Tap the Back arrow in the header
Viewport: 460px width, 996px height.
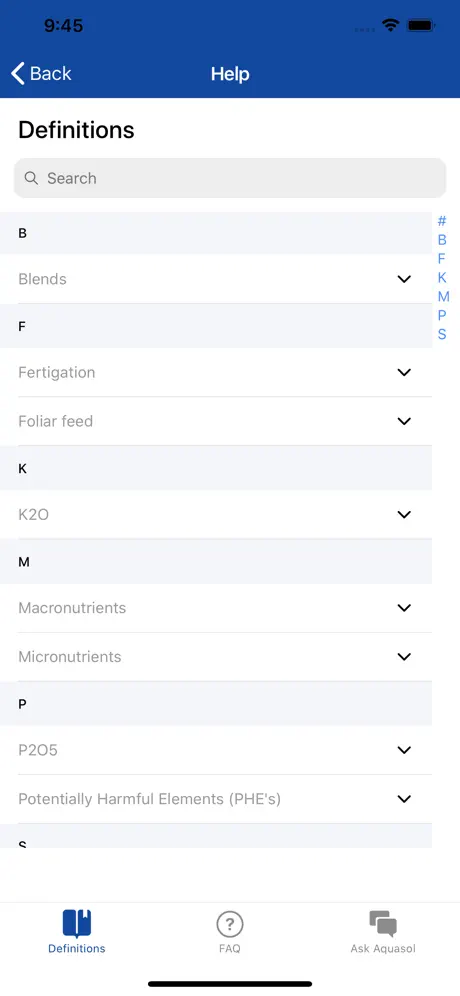[x=18, y=74]
